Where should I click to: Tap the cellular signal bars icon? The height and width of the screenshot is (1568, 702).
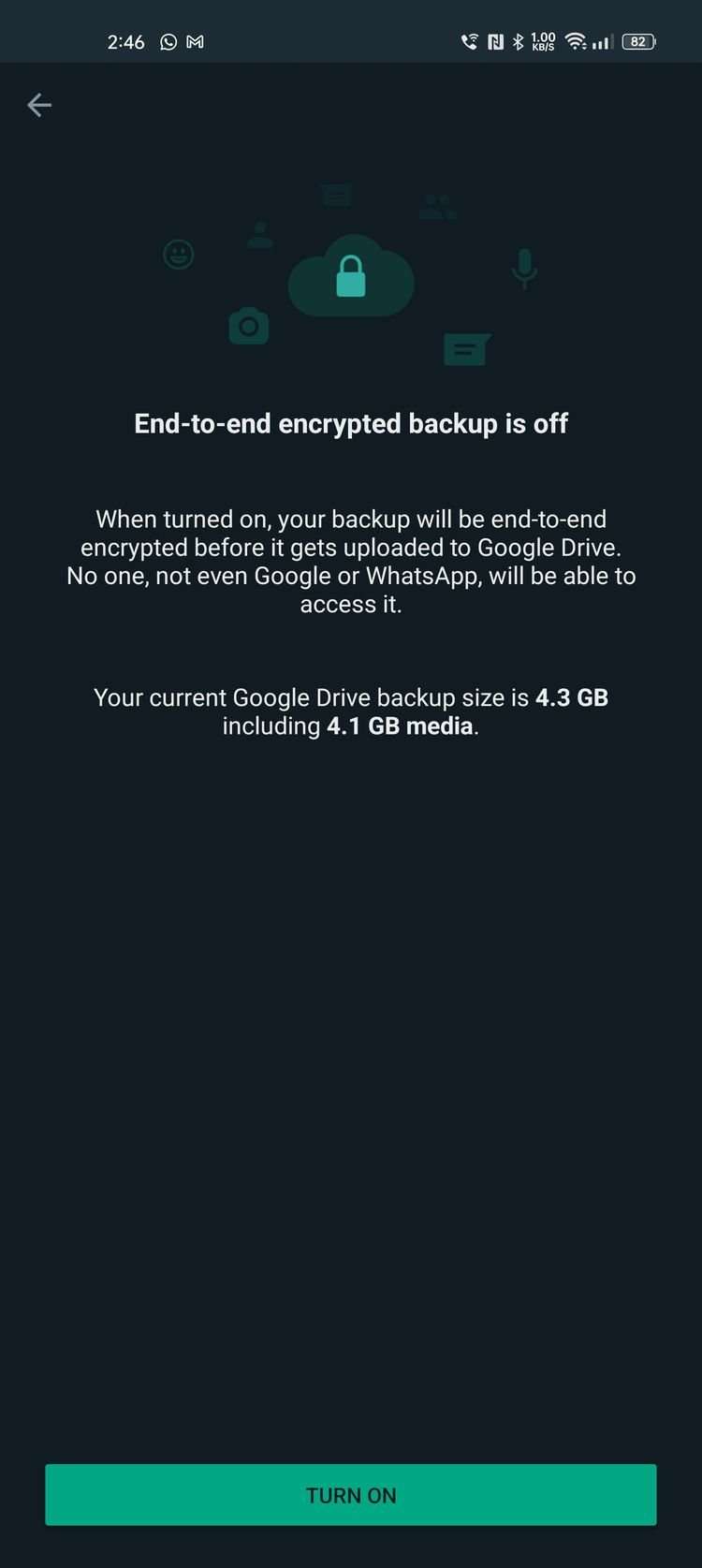[604, 42]
